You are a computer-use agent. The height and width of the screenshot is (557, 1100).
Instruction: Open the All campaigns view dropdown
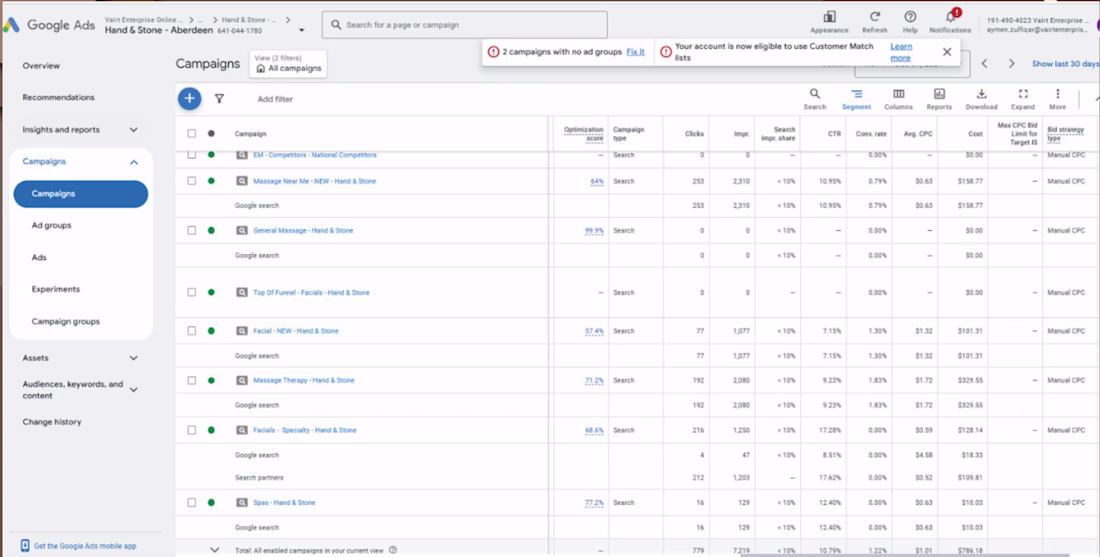point(288,64)
